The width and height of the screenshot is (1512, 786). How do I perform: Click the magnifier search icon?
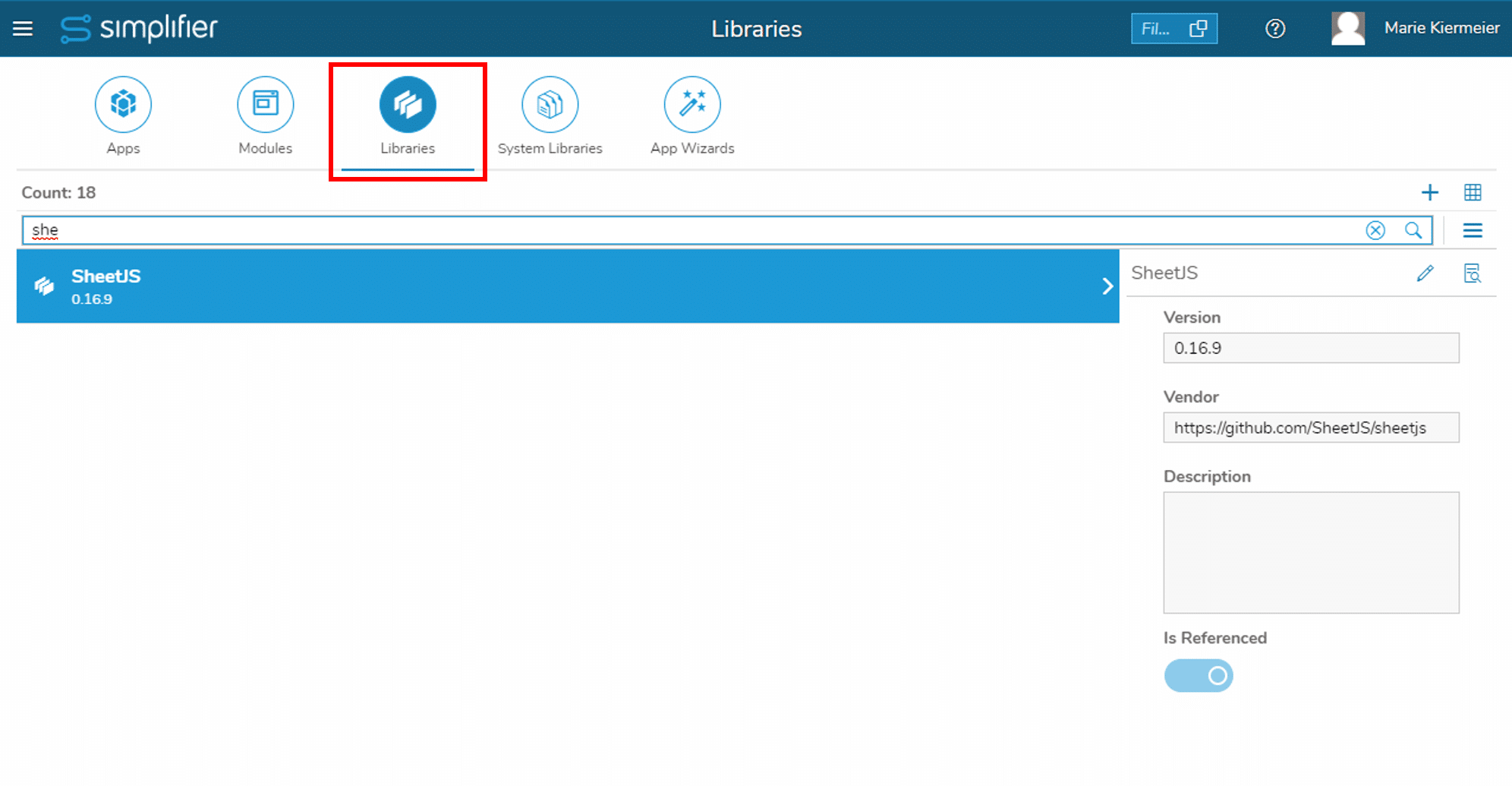[1413, 230]
